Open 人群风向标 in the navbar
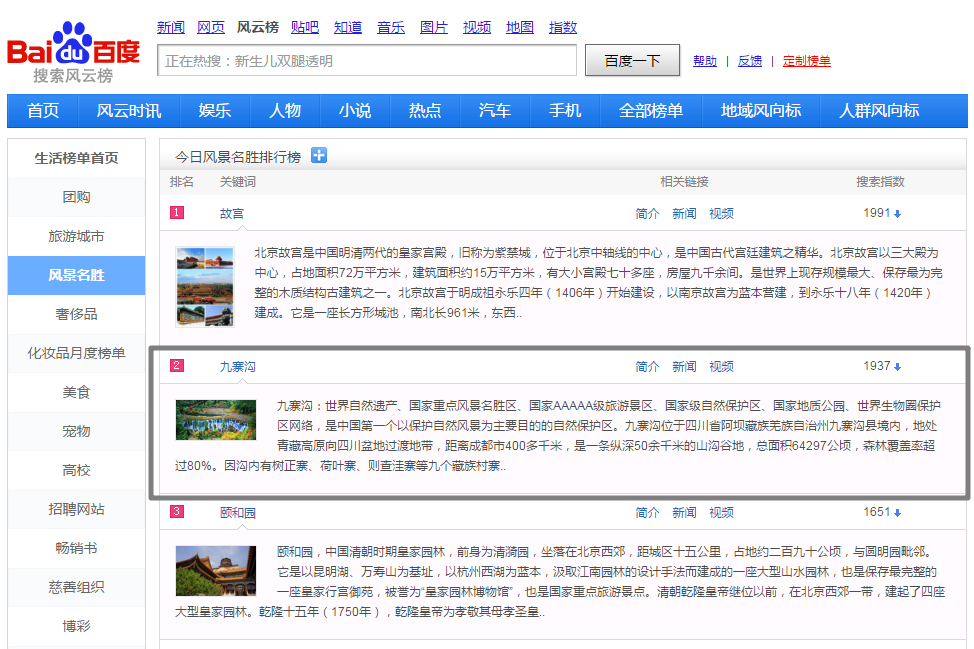This screenshot has width=974, height=649. point(879,111)
